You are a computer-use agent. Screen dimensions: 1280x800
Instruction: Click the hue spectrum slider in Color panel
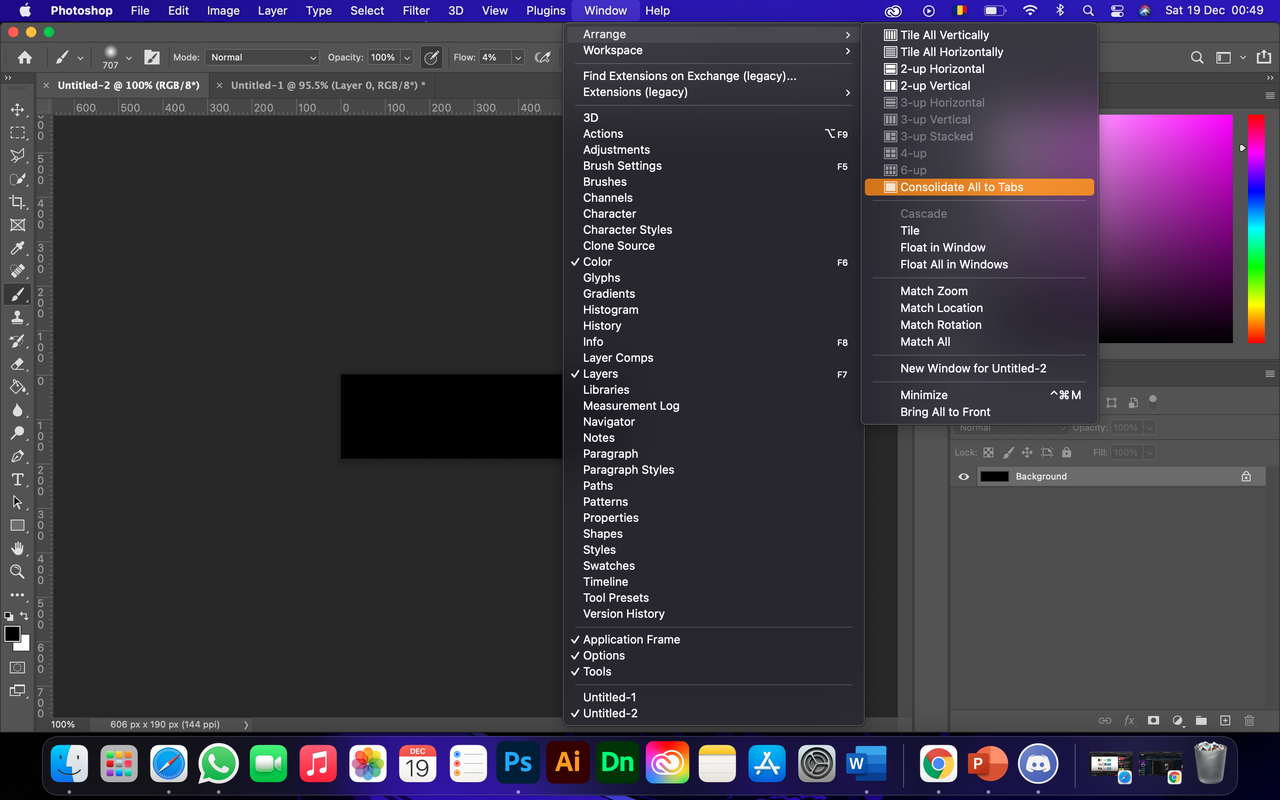[1256, 229]
